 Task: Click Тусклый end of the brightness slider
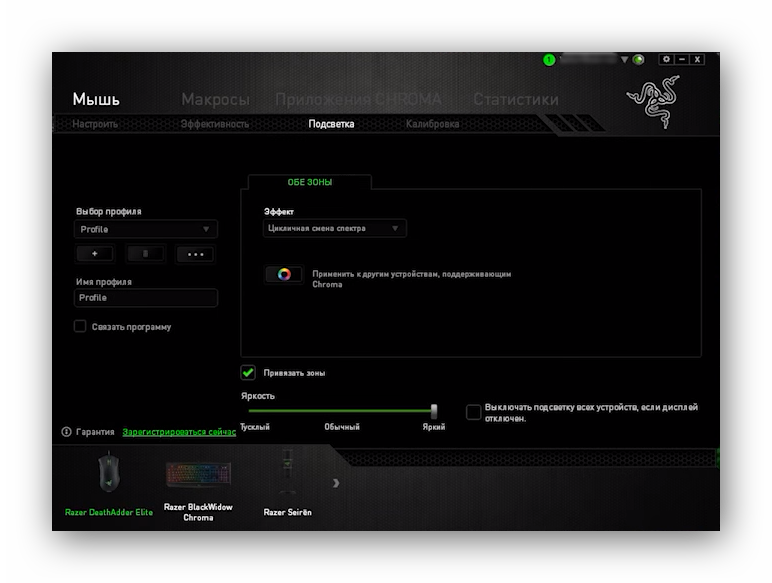pyautogui.click(x=250, y=410)
